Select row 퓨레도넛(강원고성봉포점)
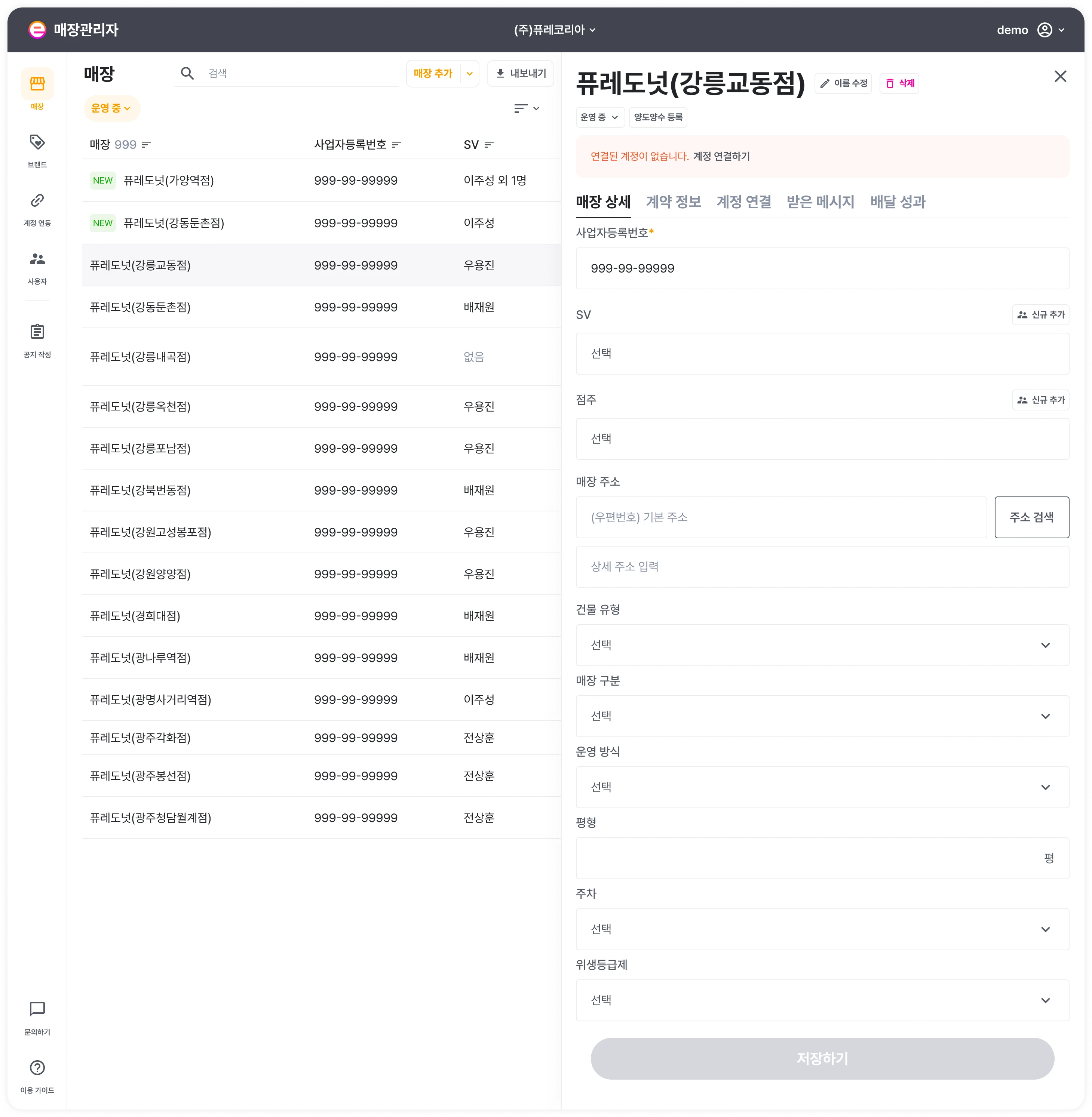The width and height of the screenshot is (1092, 1117). pyautogui.click(x=321, y=532)
